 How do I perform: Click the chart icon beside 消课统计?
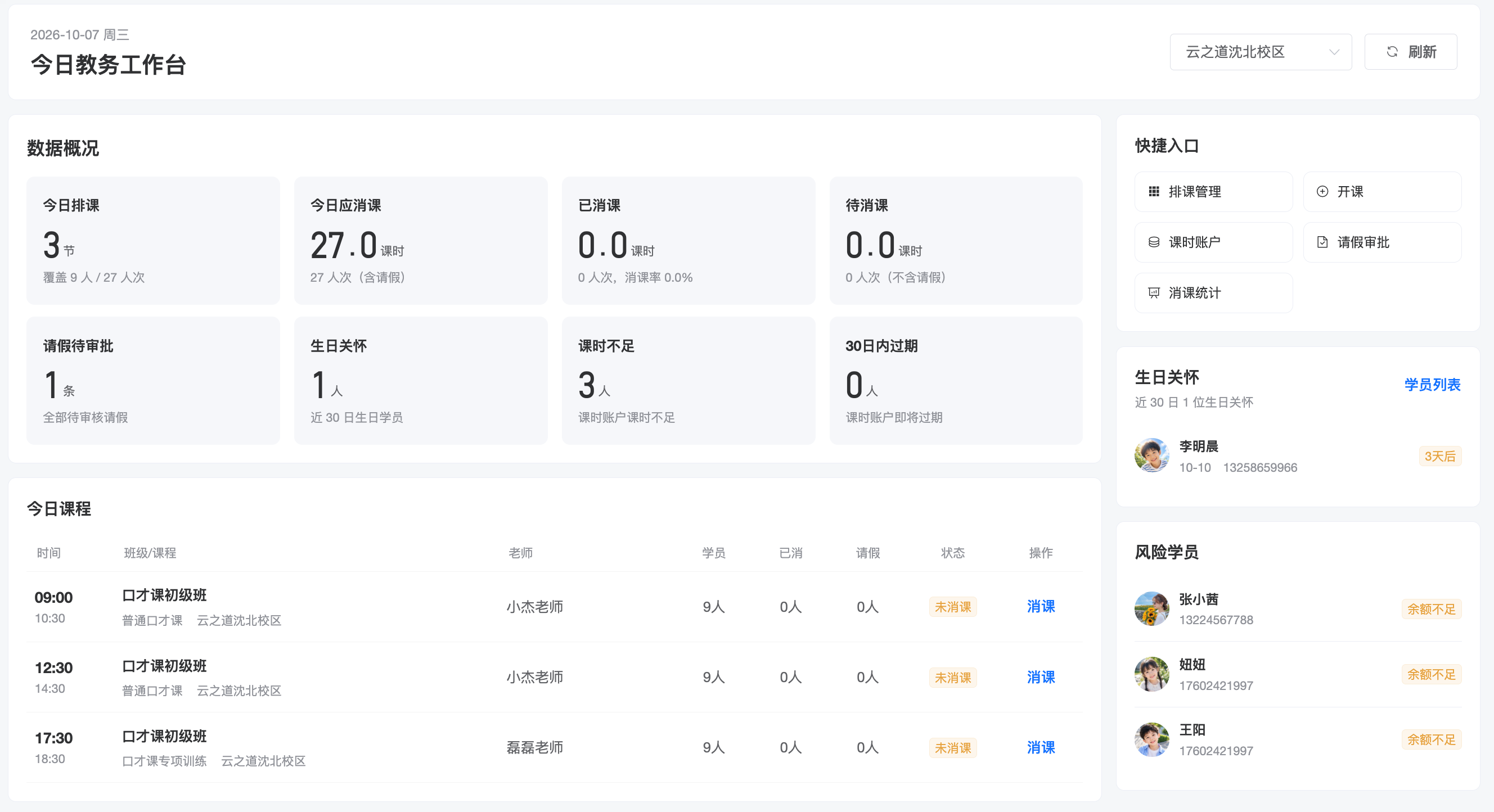tap(1154, 294)
